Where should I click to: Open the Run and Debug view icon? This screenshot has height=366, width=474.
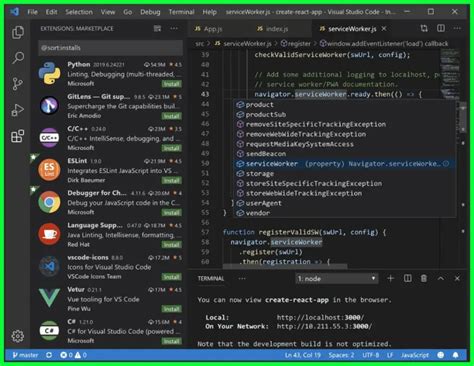coord(18,110)
